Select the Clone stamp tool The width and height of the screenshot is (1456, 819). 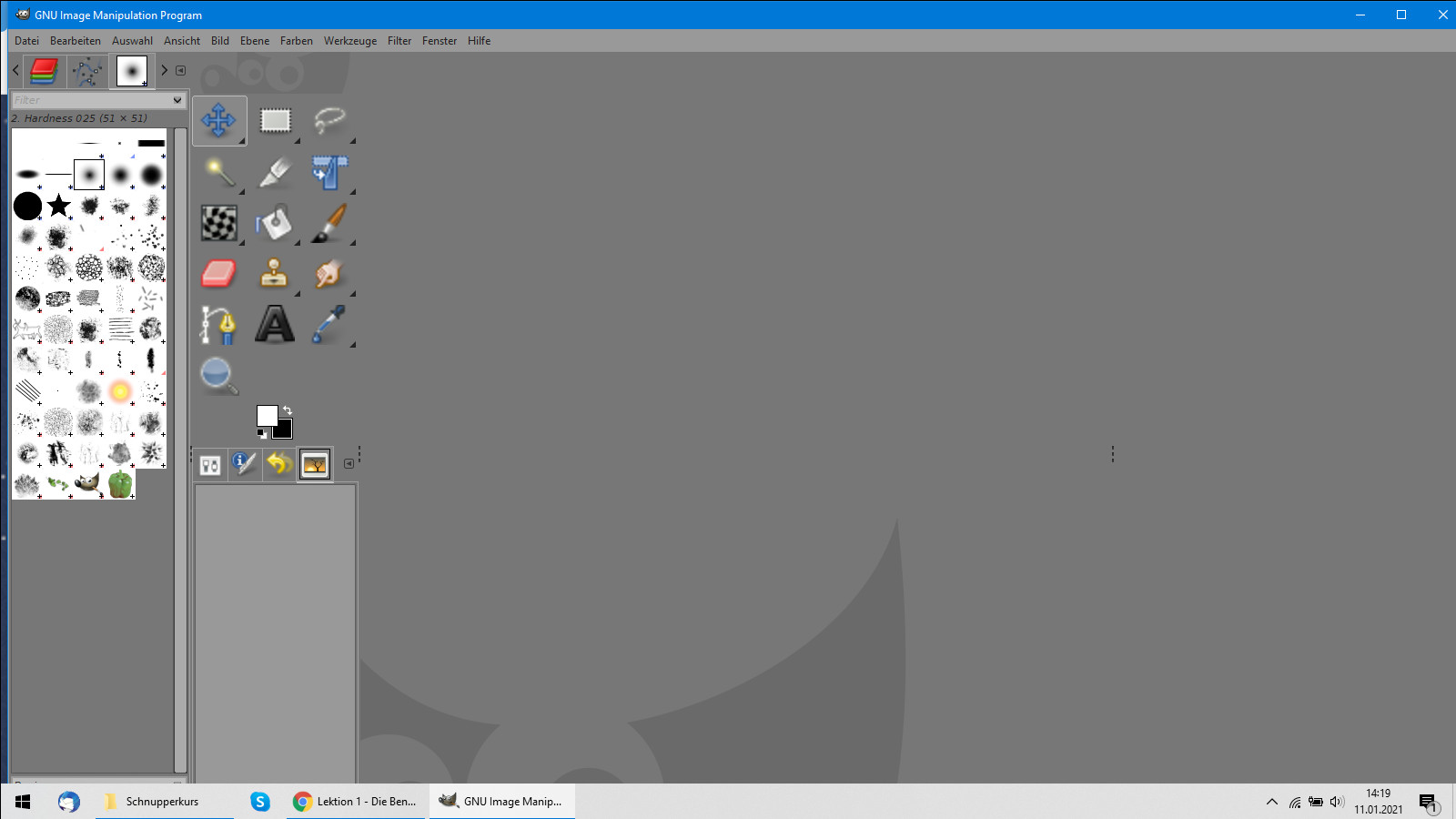point(275,273)
